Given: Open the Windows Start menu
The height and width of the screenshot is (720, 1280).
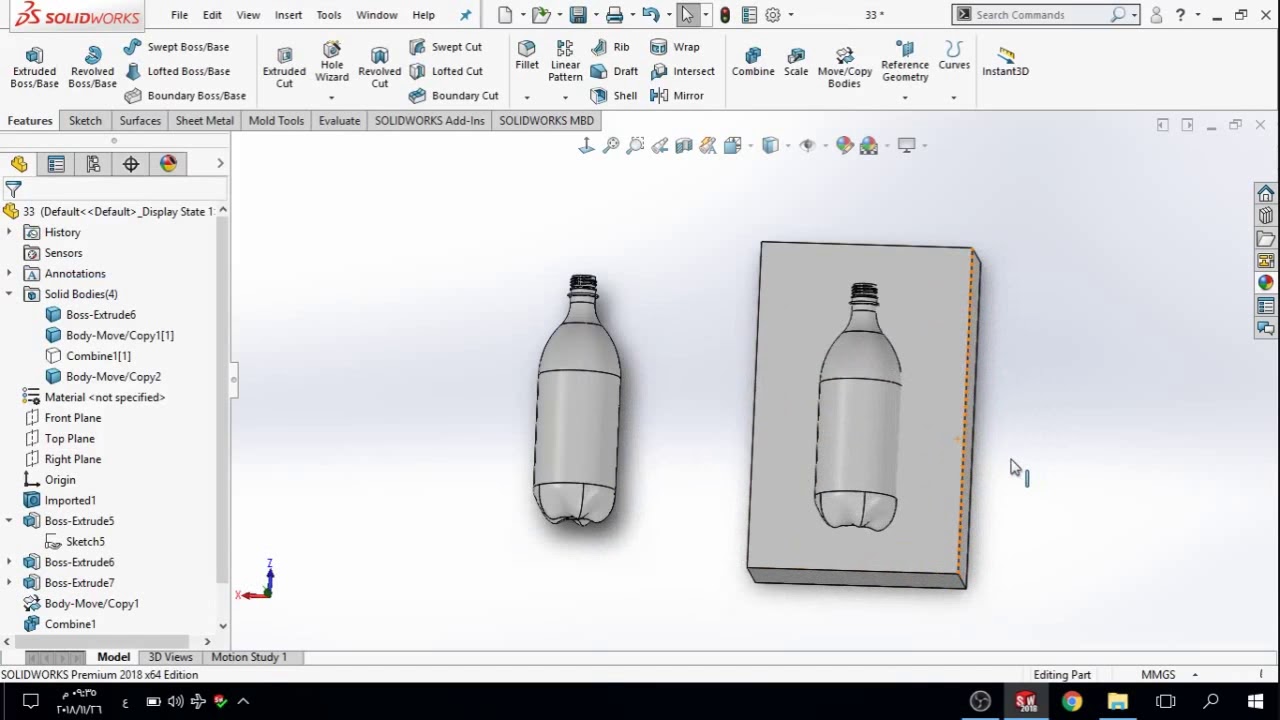Looking at the screenshot, I should (1256, 702).
